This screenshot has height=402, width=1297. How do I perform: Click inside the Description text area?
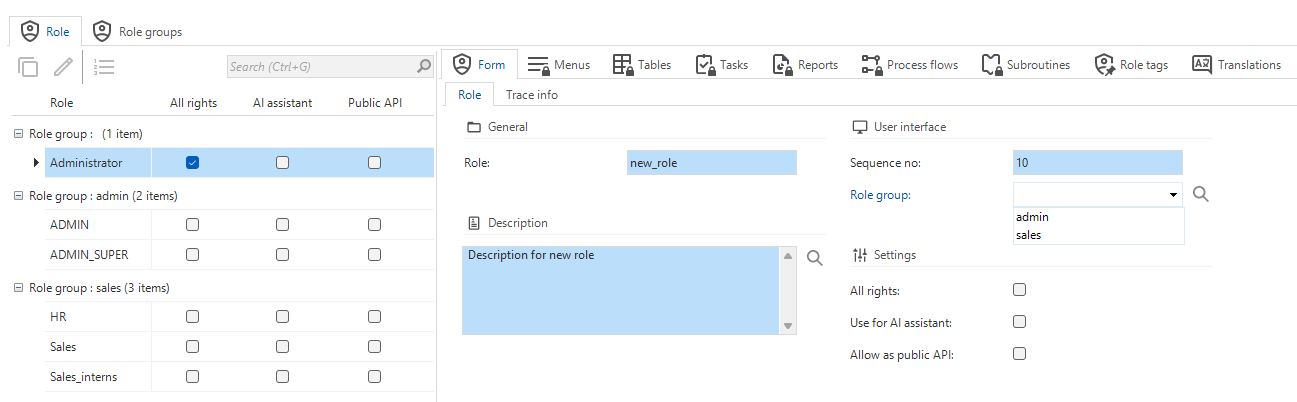pyautogui.click(x=620, y=290)
